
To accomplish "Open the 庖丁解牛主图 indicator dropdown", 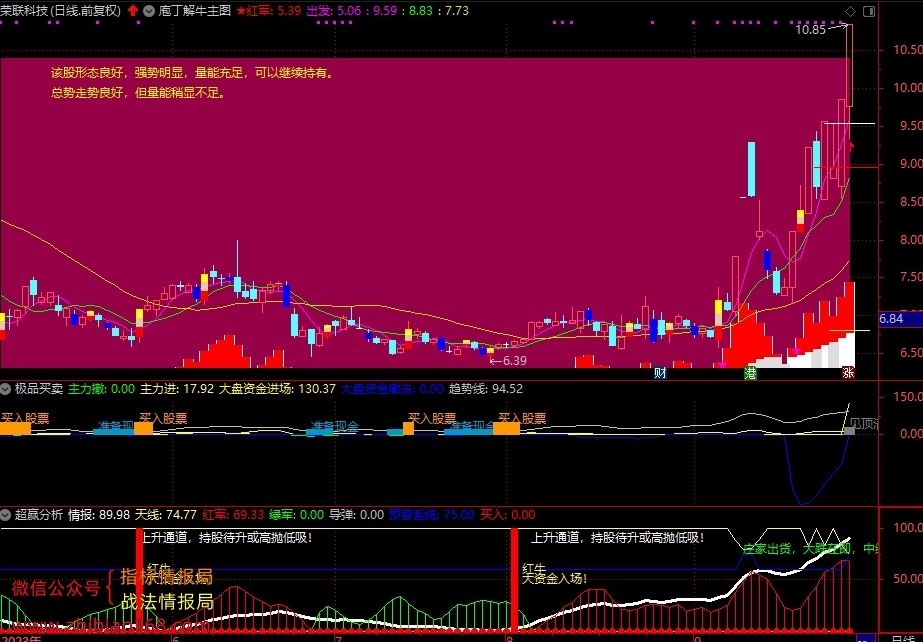I will pyautogui.click(x=149, y=11).
